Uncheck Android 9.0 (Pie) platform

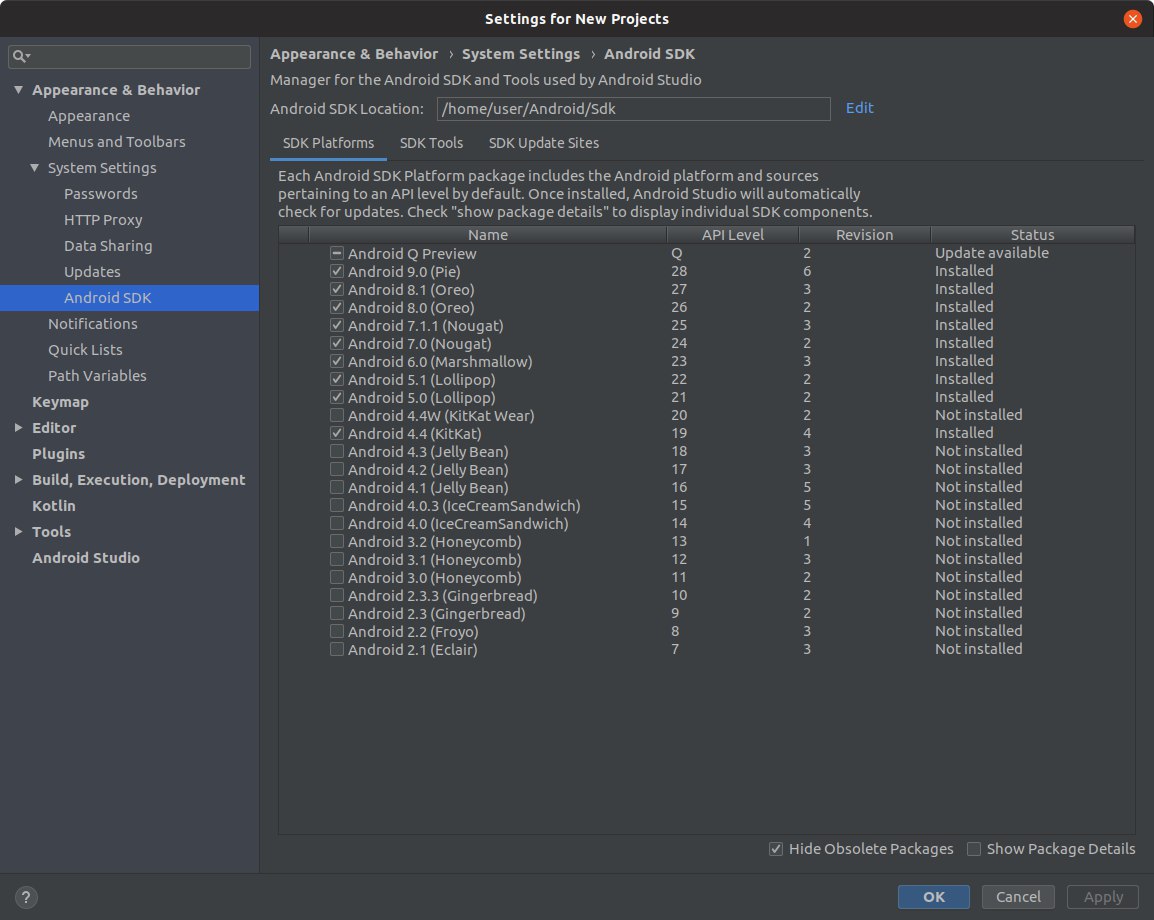pos(336,271)
